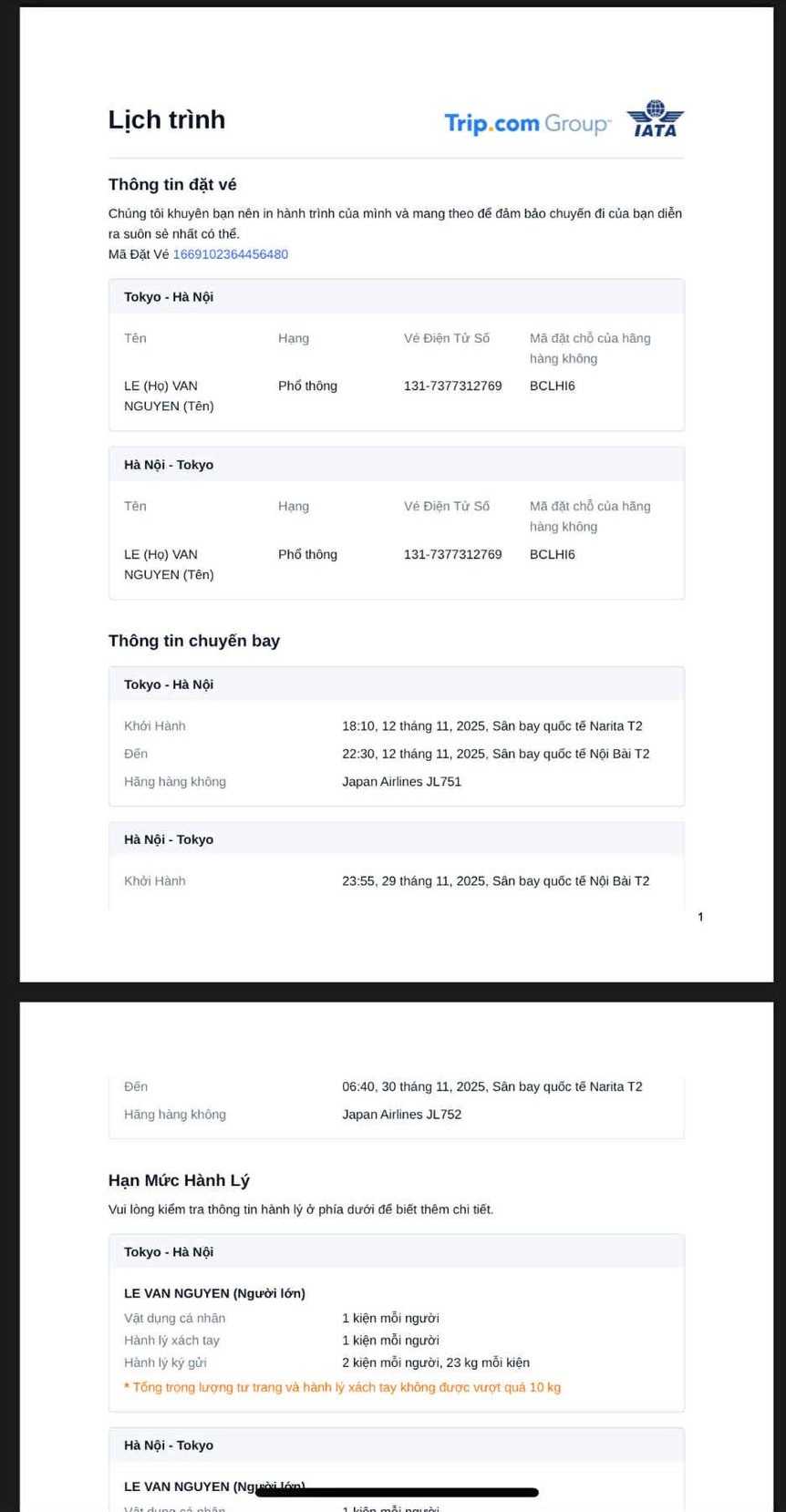Image resolution: width=786 pixels, height=1512 pixels.
Task: Click "LE VAN NGUYEN (Người lớn)" under Tokyo - Hà Nội
Action: click(x=214, y=1292)
